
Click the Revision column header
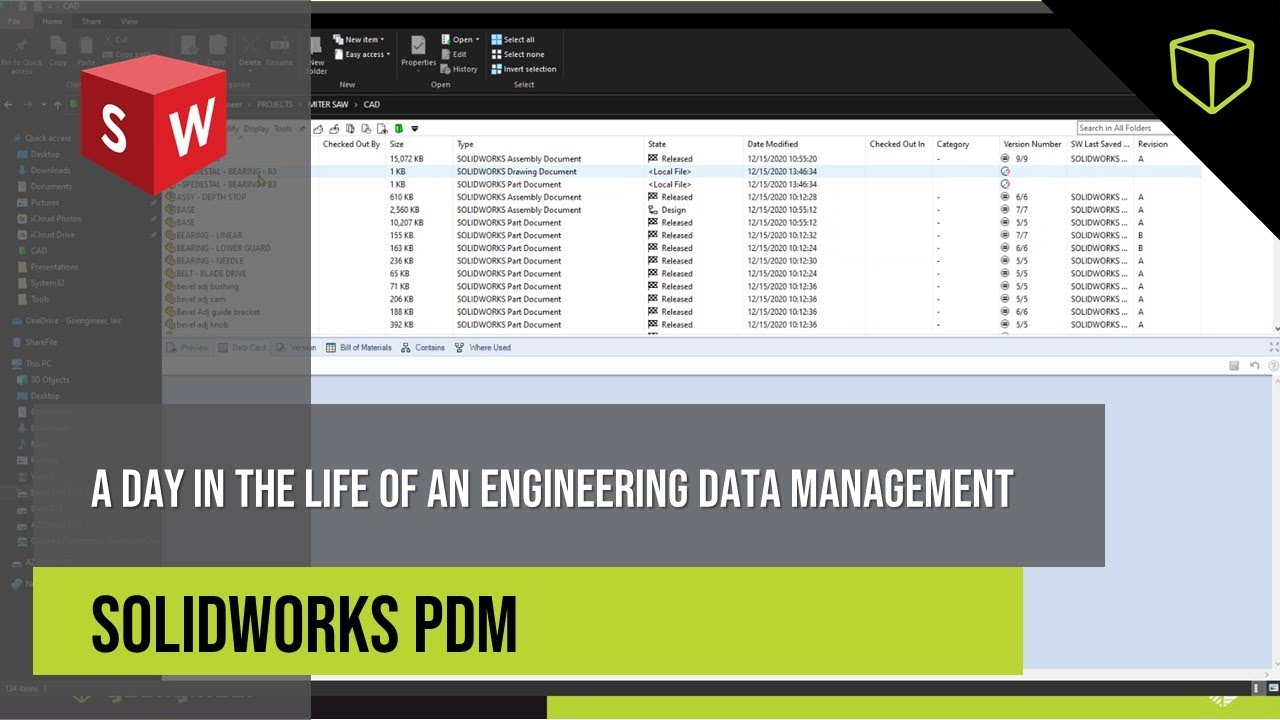point(1152,144)
